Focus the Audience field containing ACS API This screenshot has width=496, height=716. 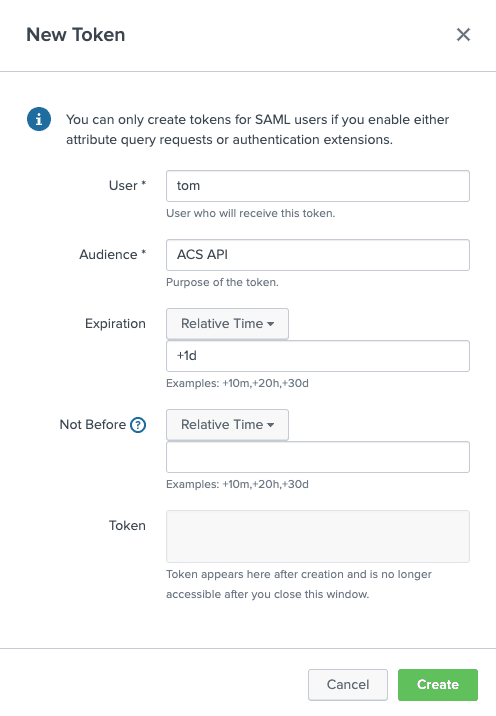click(x=318, y=255)
